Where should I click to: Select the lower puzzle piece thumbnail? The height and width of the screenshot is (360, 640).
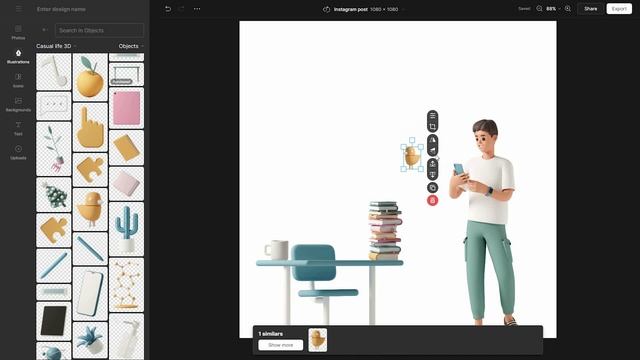53,230
